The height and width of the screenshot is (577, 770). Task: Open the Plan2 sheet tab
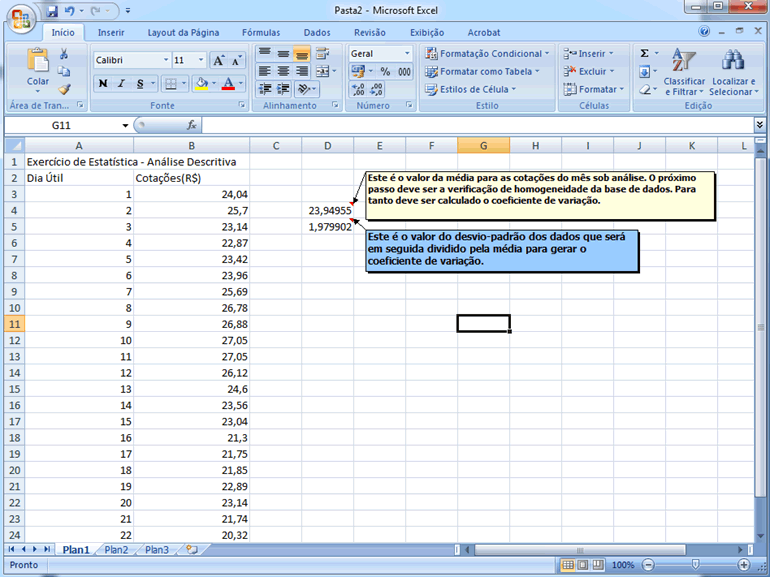click(x=116, y=550)
